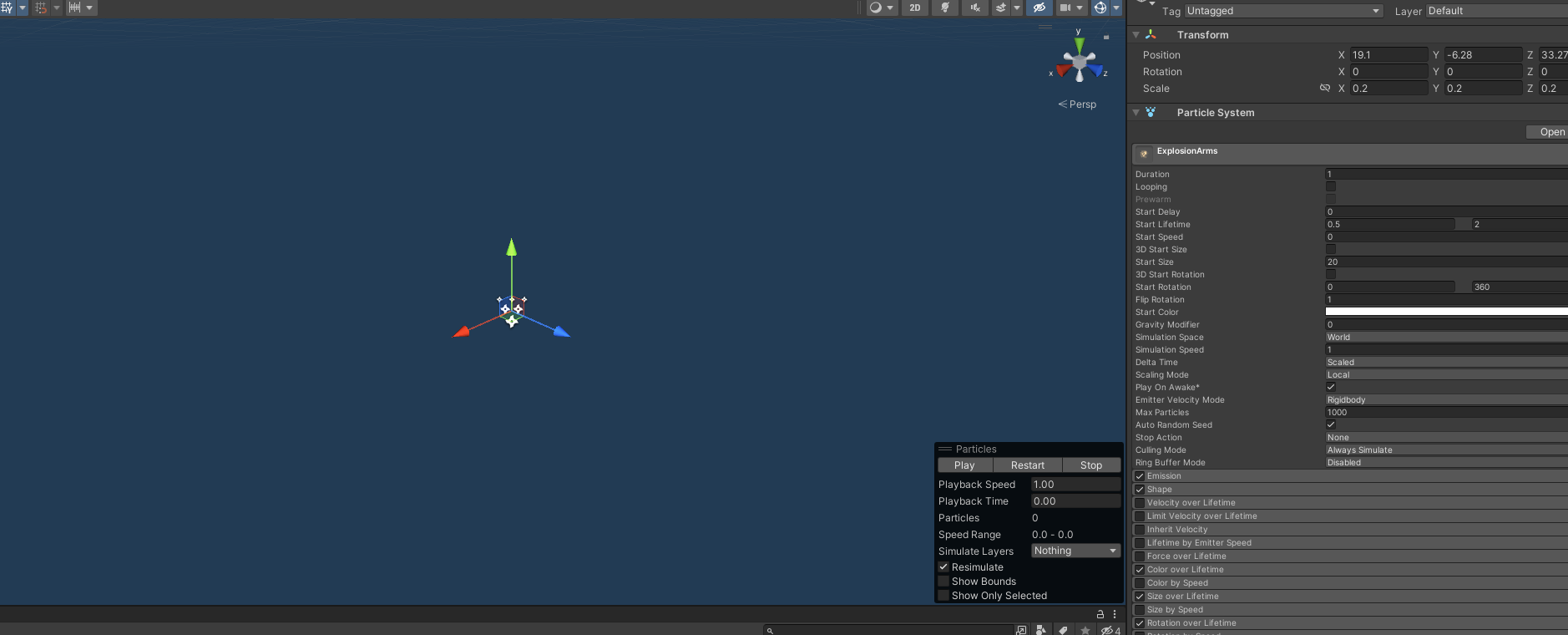
Task: Click the red X-axis move handle arrow
Action: coord(461,333)
